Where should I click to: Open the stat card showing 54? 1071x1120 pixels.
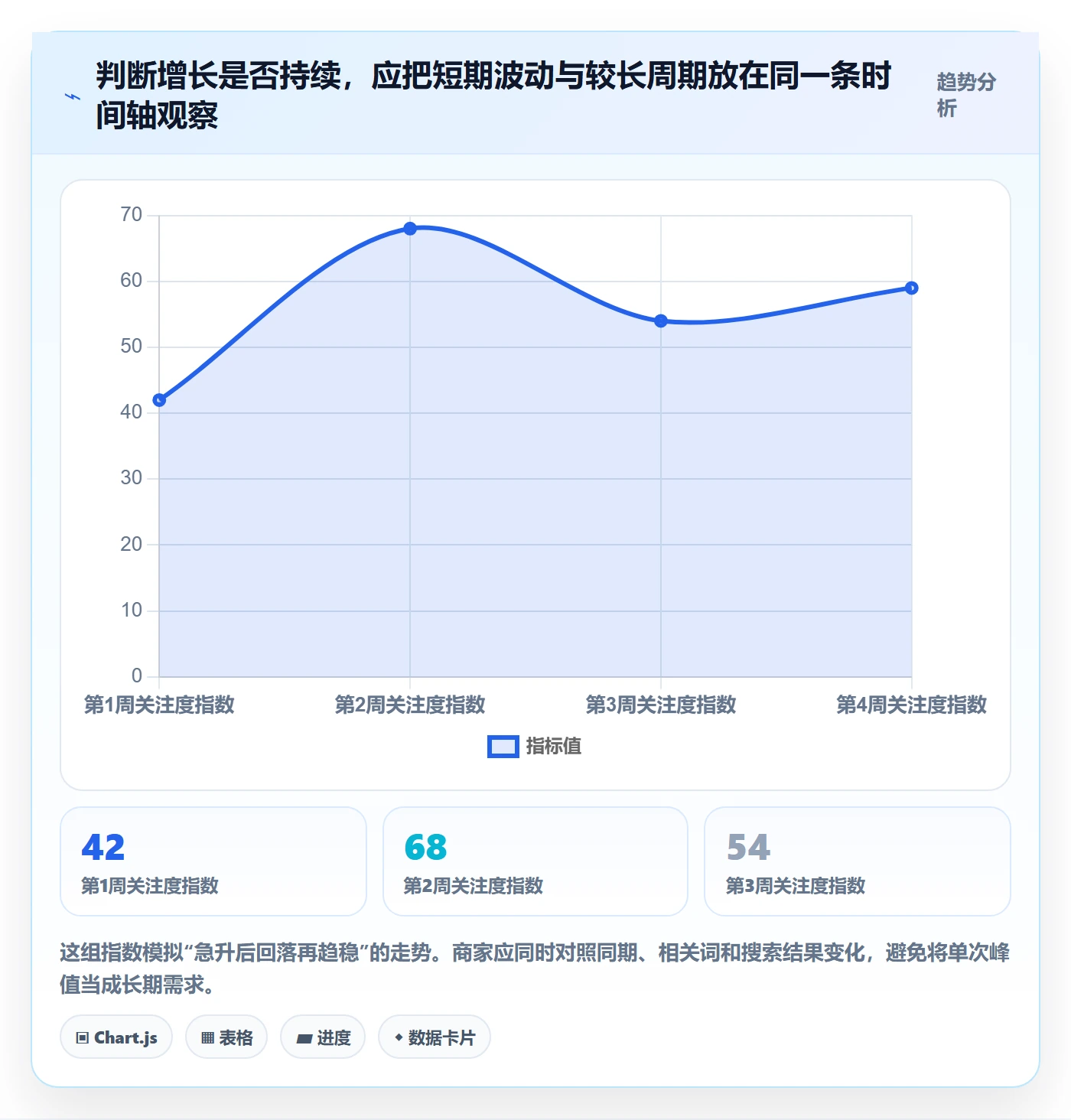pyautogui.click(x=858, y=861)
